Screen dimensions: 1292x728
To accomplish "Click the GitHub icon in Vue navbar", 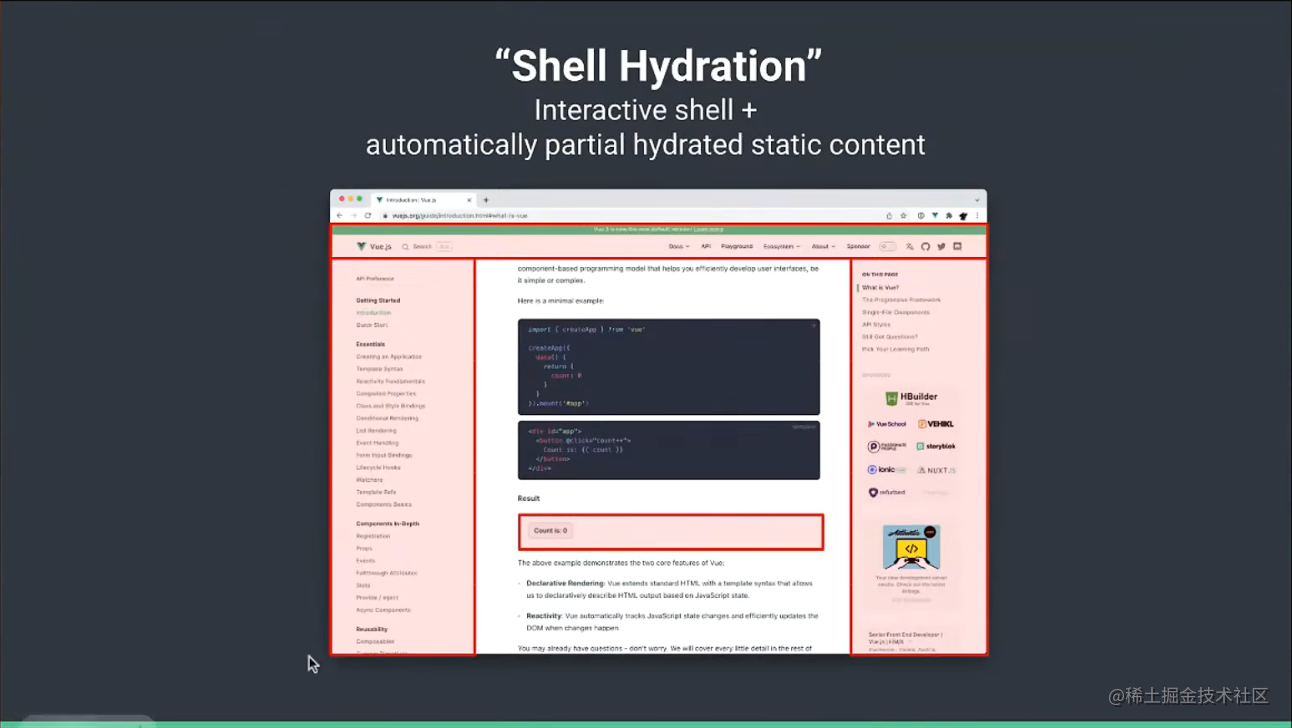I will [925, 246].
